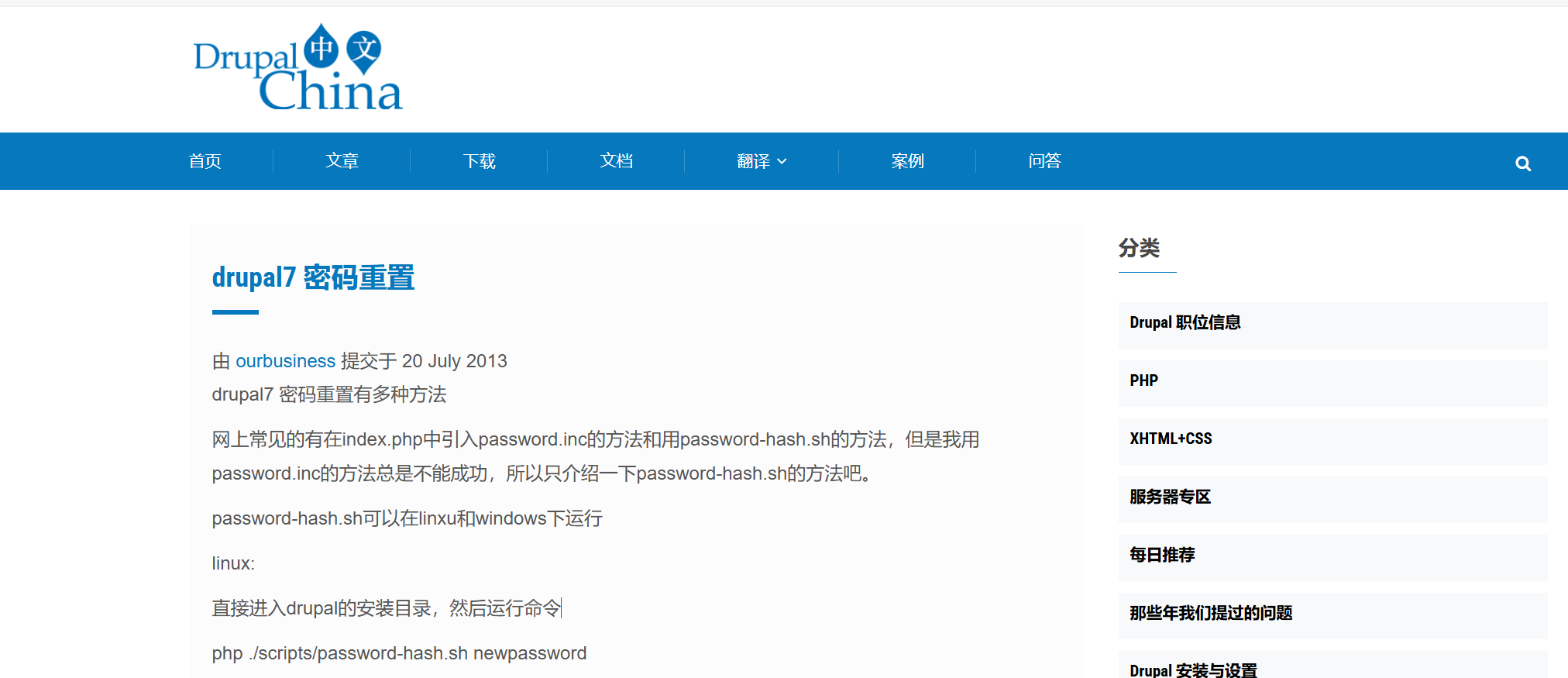Open the 每日推荐 category
The image size is (1568, 678).
pos(1332,557)
